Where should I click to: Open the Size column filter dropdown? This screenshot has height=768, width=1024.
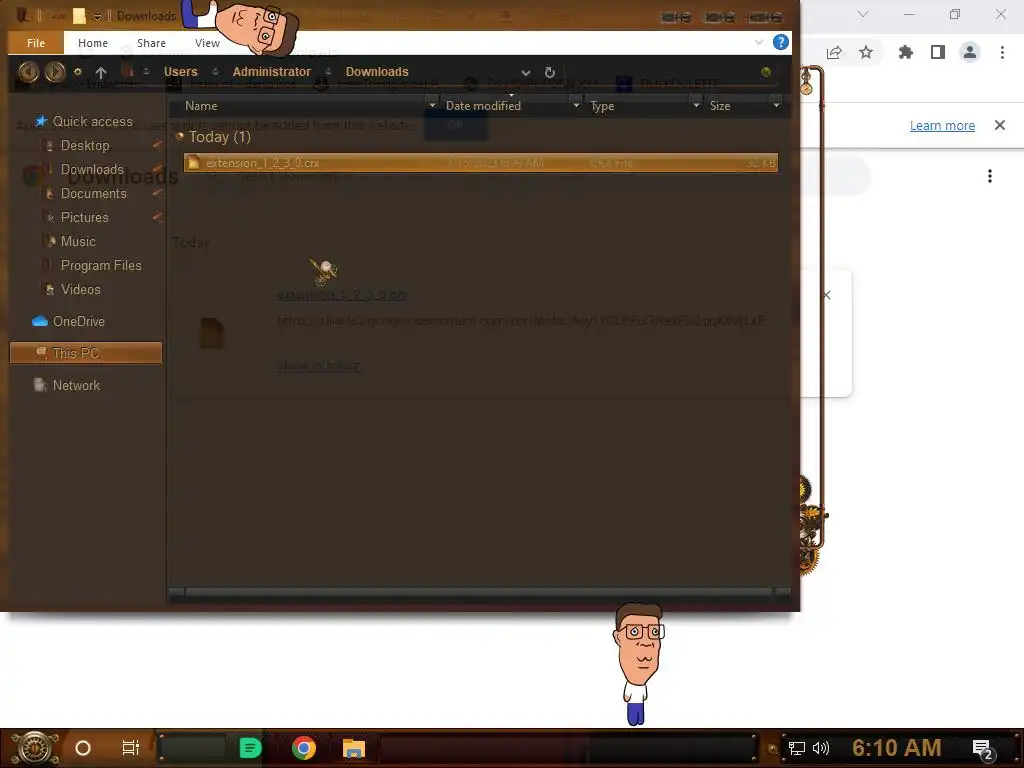click(776, 106)
